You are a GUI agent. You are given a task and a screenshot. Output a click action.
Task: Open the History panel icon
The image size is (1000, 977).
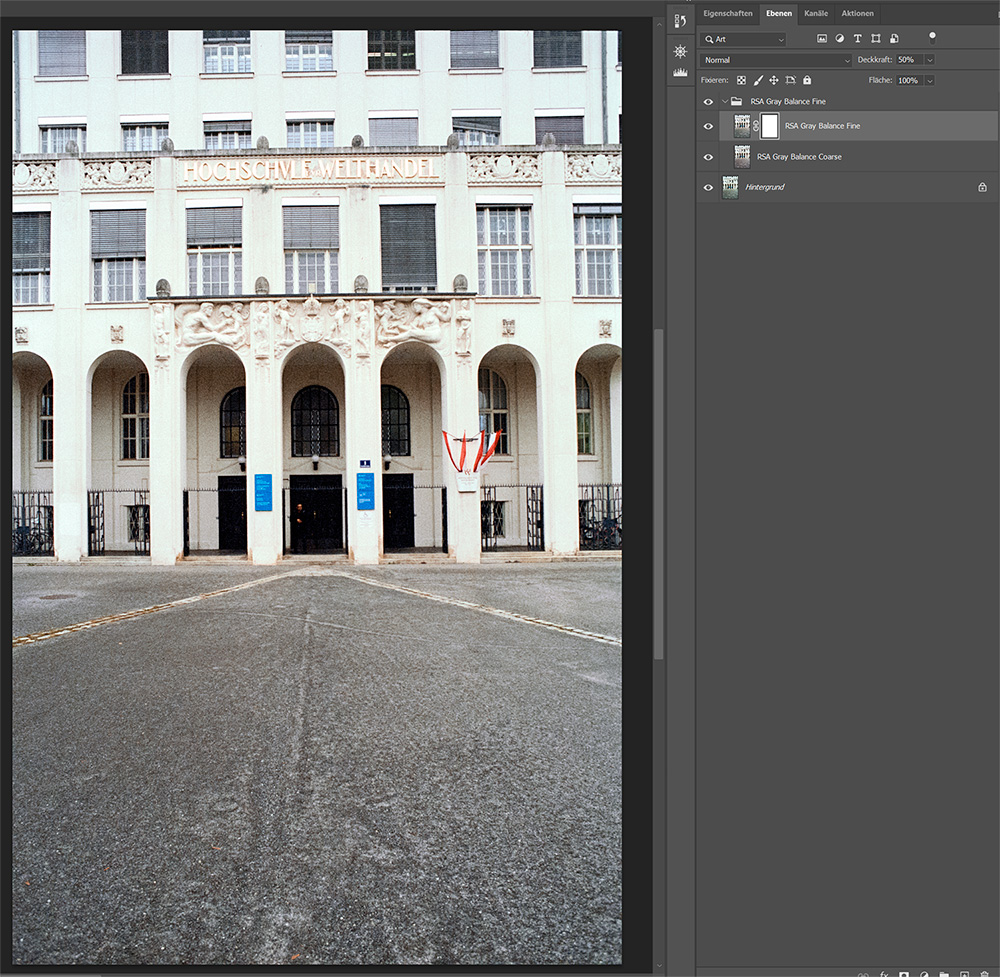pyautogui.click(x=680, y=22)
